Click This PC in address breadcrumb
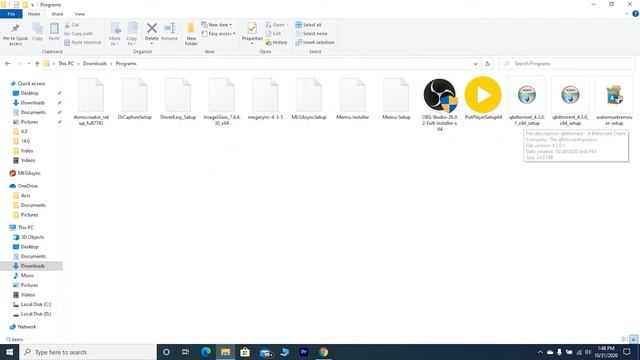 [x=66, y=64]
